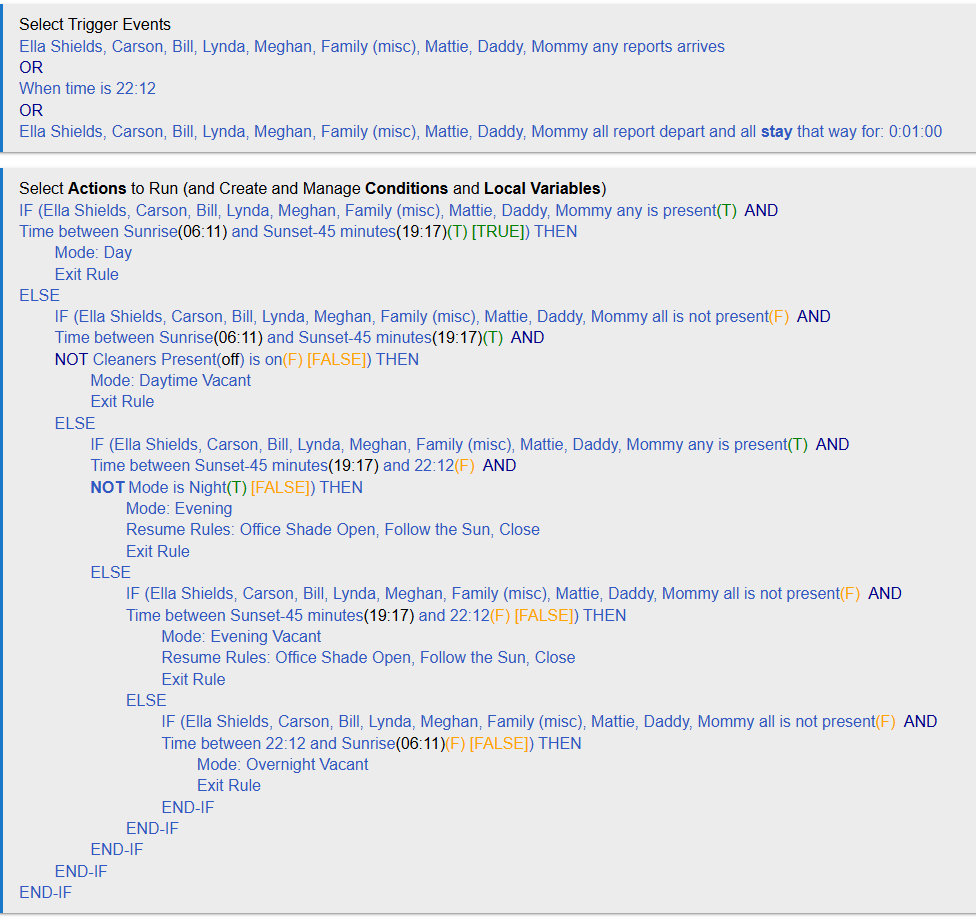The width and height of the screenshot is (976, 922).
Task: Click the 'all report depart' trigger line
Action: [x=480, y=131]
